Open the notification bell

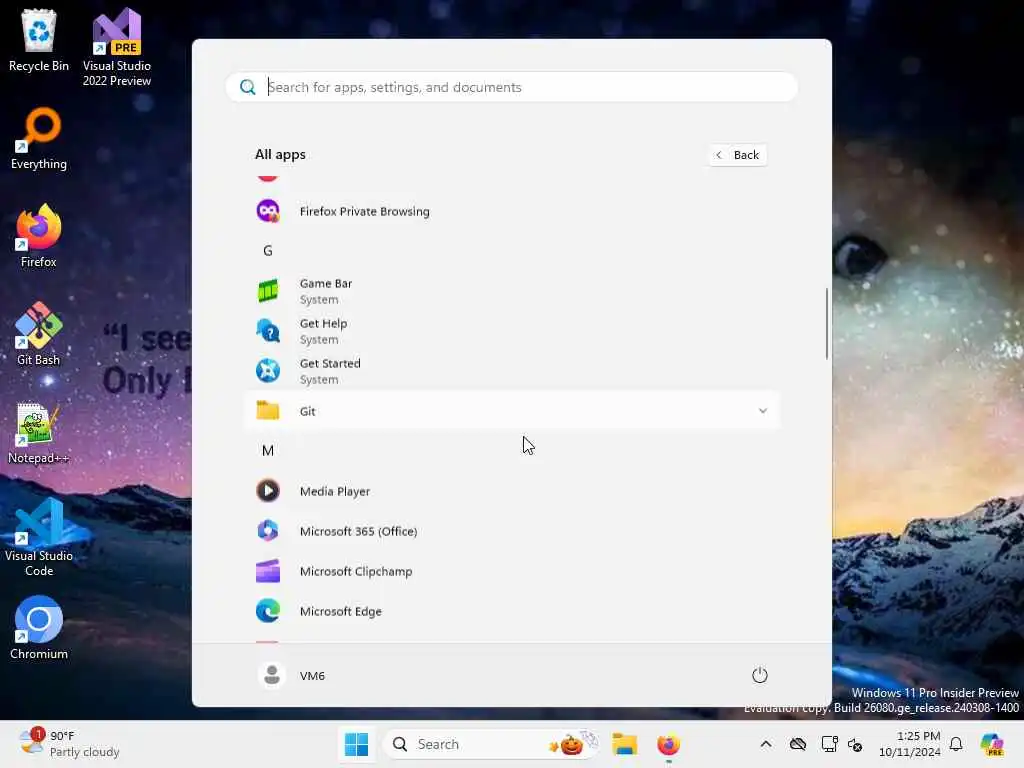pos(955,744)
